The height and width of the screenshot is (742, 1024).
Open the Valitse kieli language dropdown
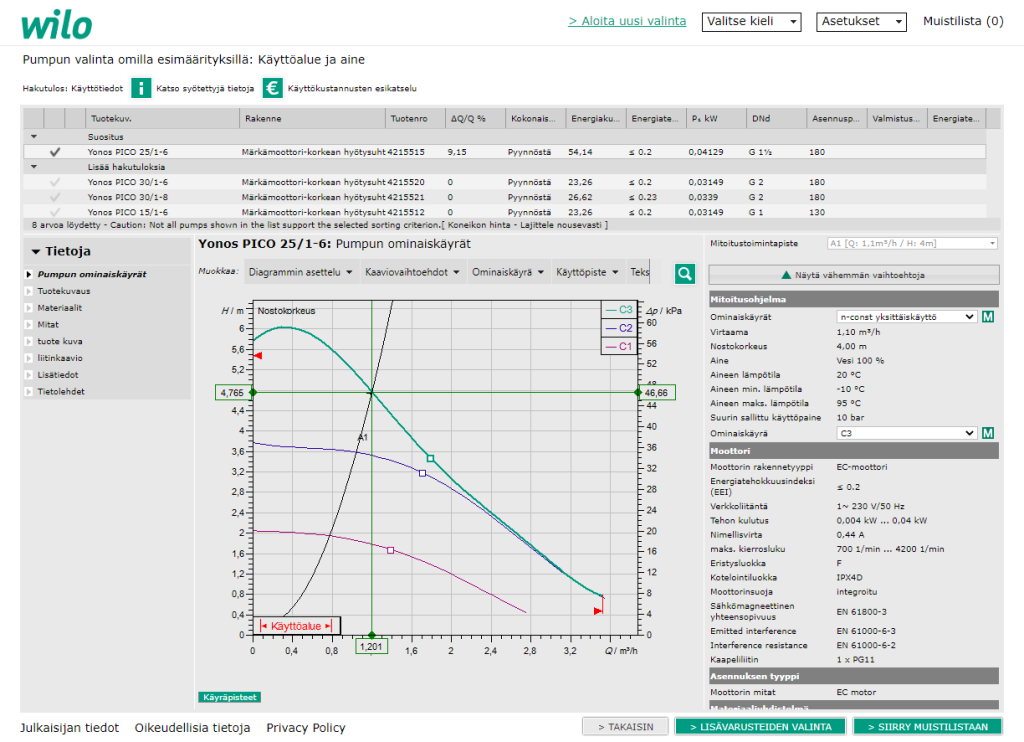(x=752, y=21)
